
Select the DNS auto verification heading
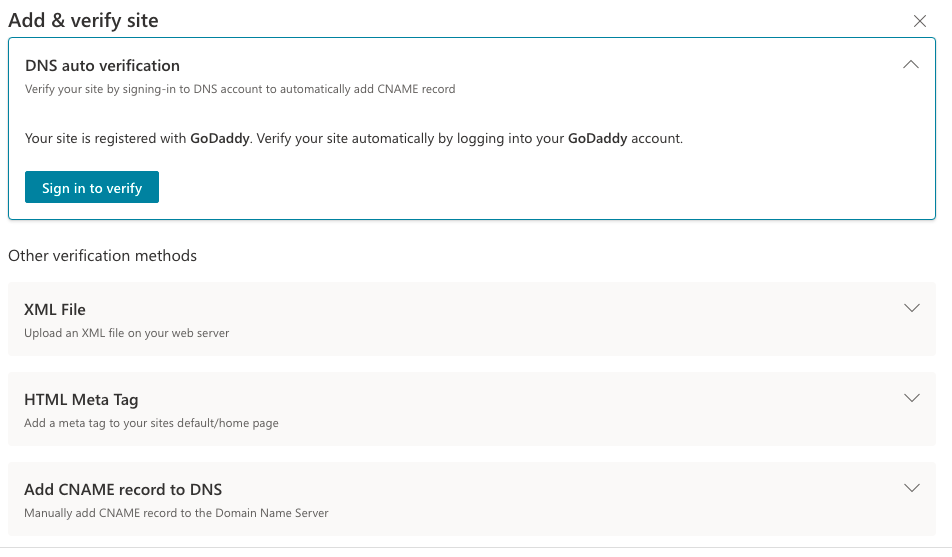pos(102,66)
